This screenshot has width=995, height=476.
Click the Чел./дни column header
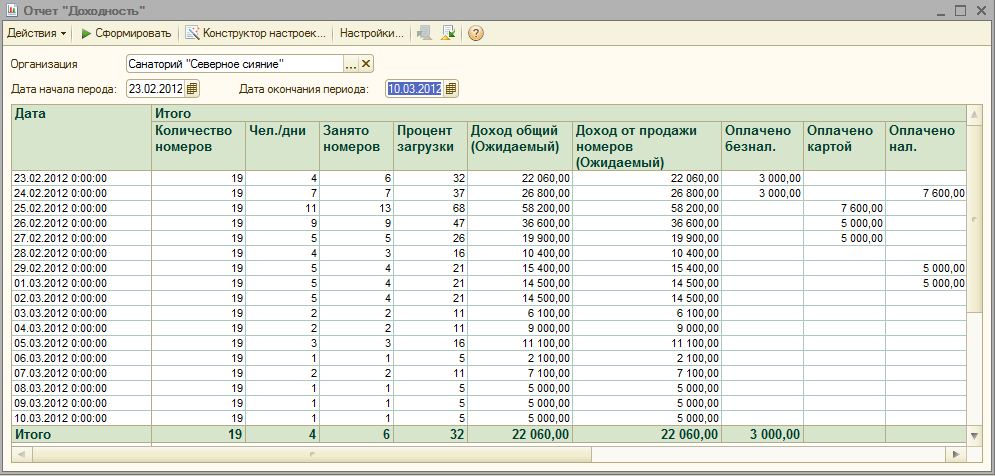282,145
